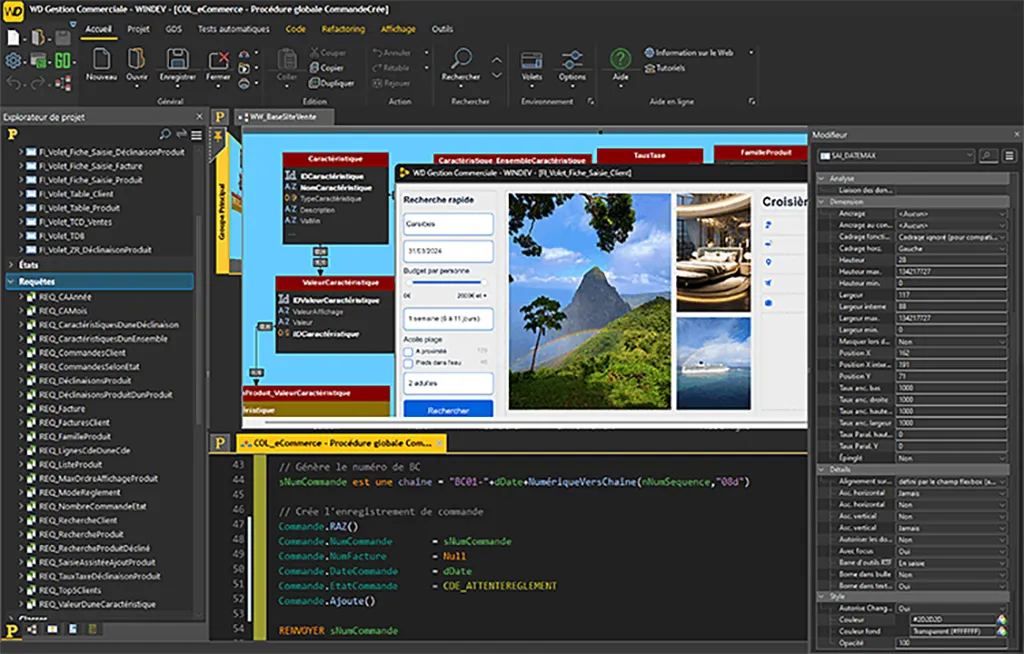Viewport: 1024px width, 654px height.
Task: Switch to the Projet ribbon tab
Action: click(x=138, y=29)
